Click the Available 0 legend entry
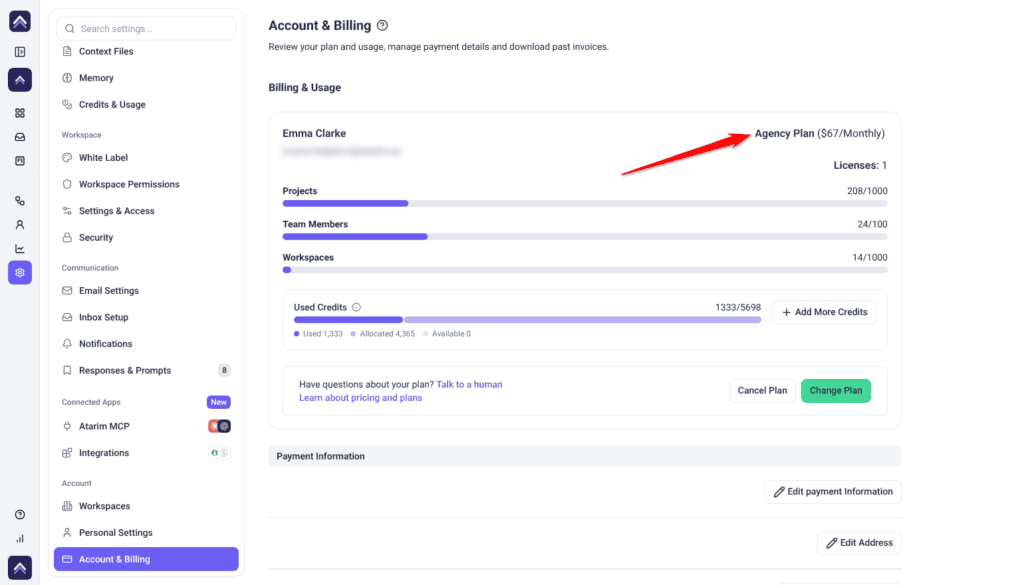Image resolution: width=1024 pixels, height=585 pixels. point(447,334)
